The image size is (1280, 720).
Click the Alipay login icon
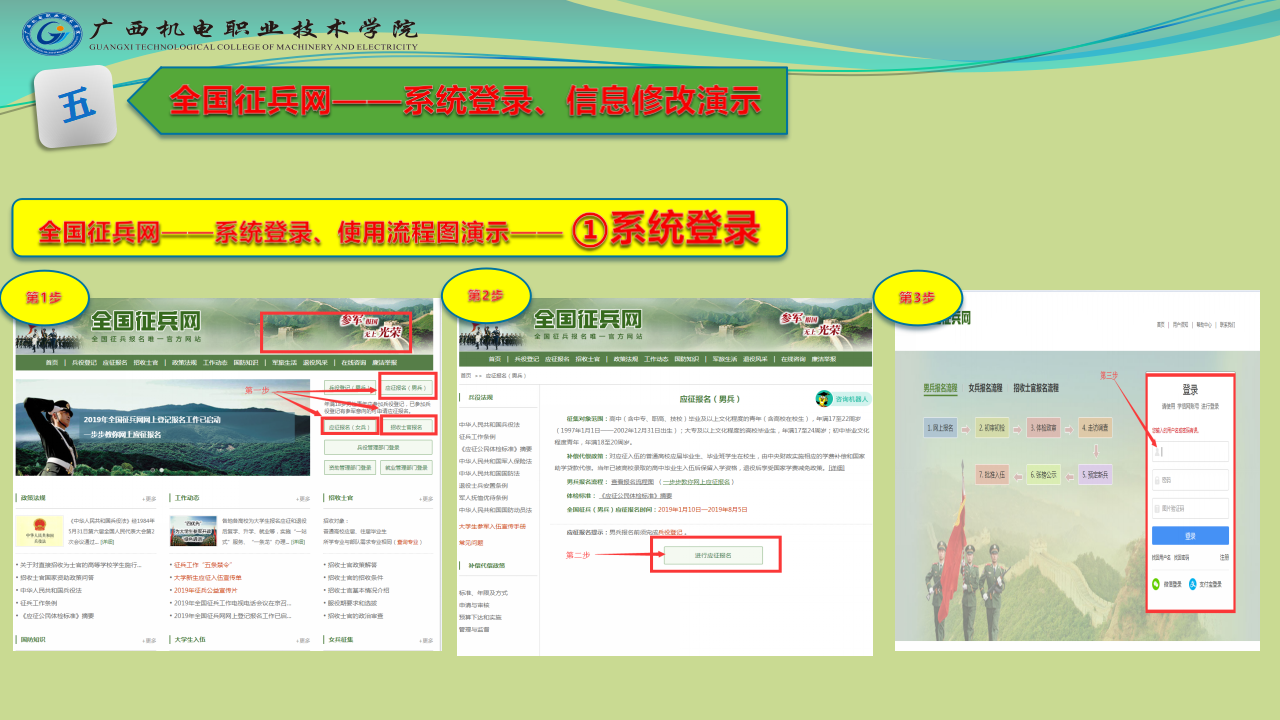(1193, 583)
